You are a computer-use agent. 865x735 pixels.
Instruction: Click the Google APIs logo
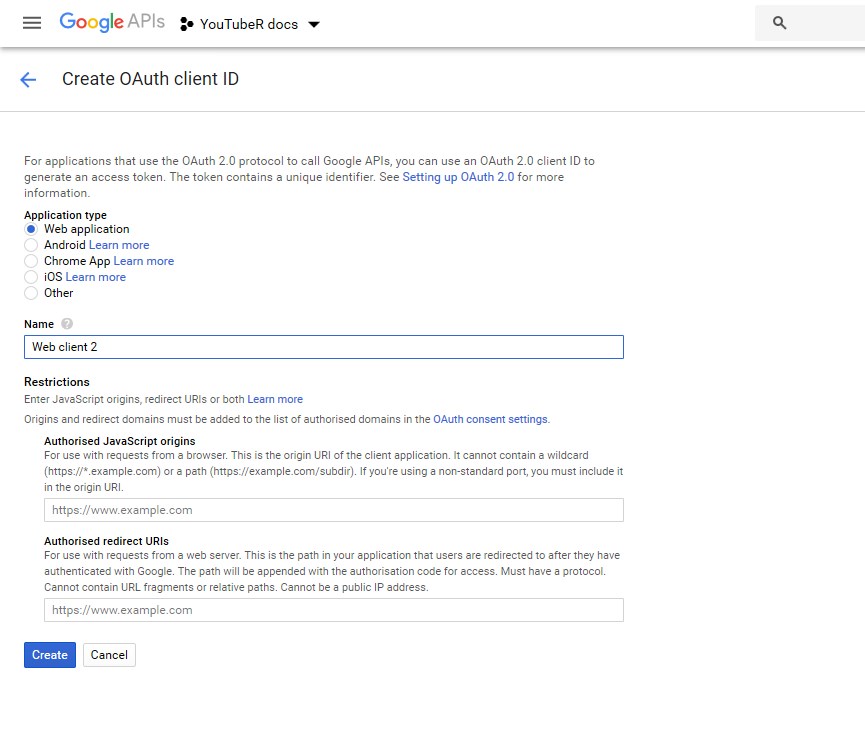(x=111, y=23)
